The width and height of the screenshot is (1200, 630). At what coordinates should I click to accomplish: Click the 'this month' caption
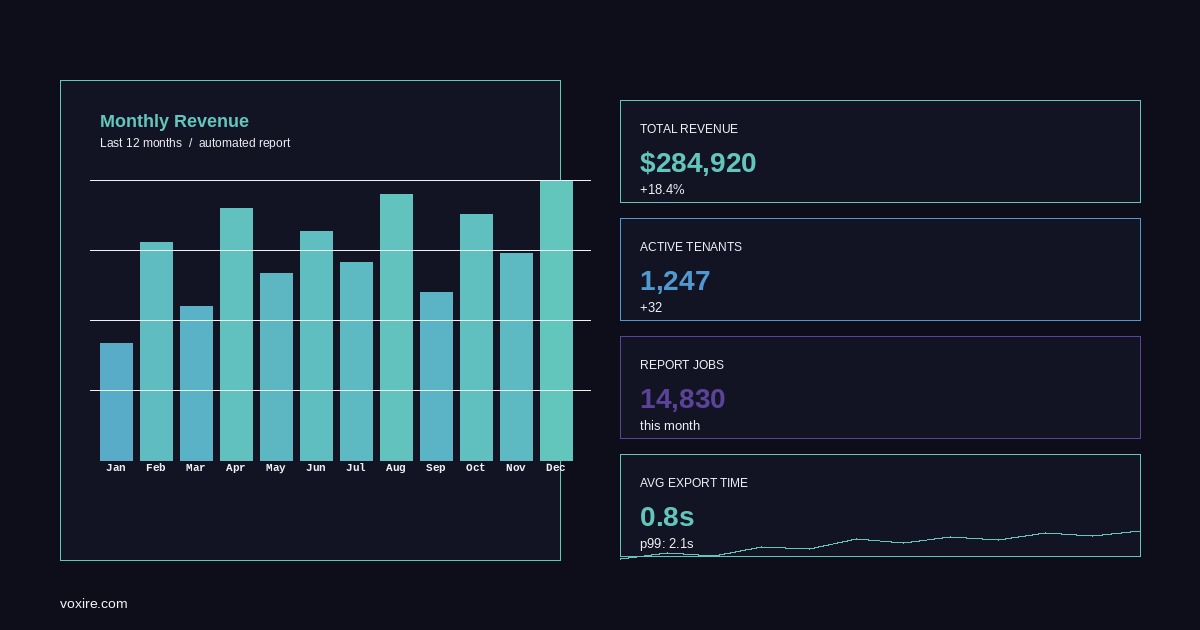(x=670, y=425)
